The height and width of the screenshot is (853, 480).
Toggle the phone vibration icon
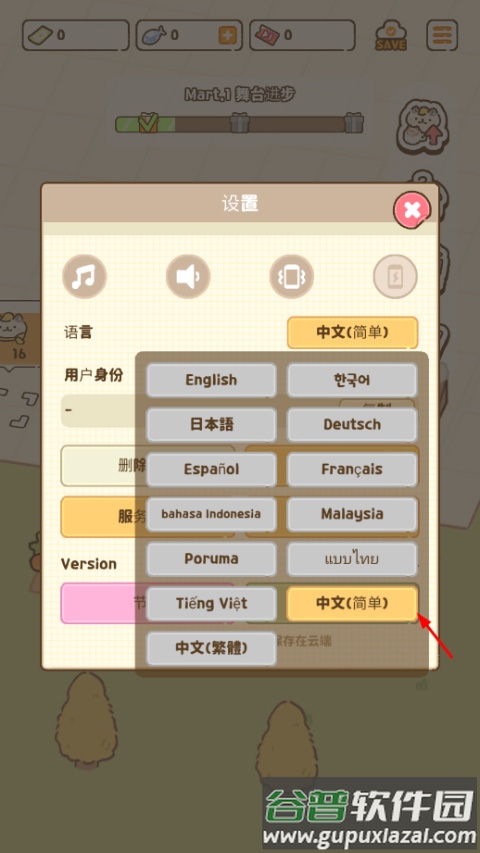(x=292, y=276)
